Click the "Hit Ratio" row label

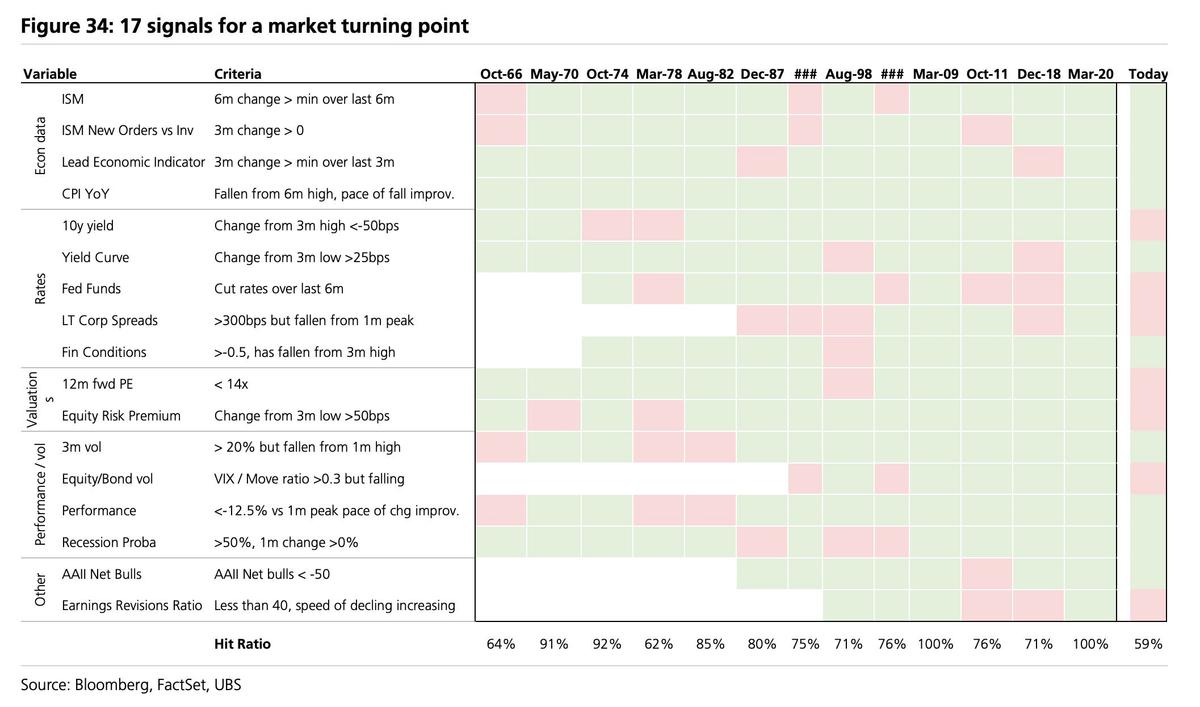(242, 644)
